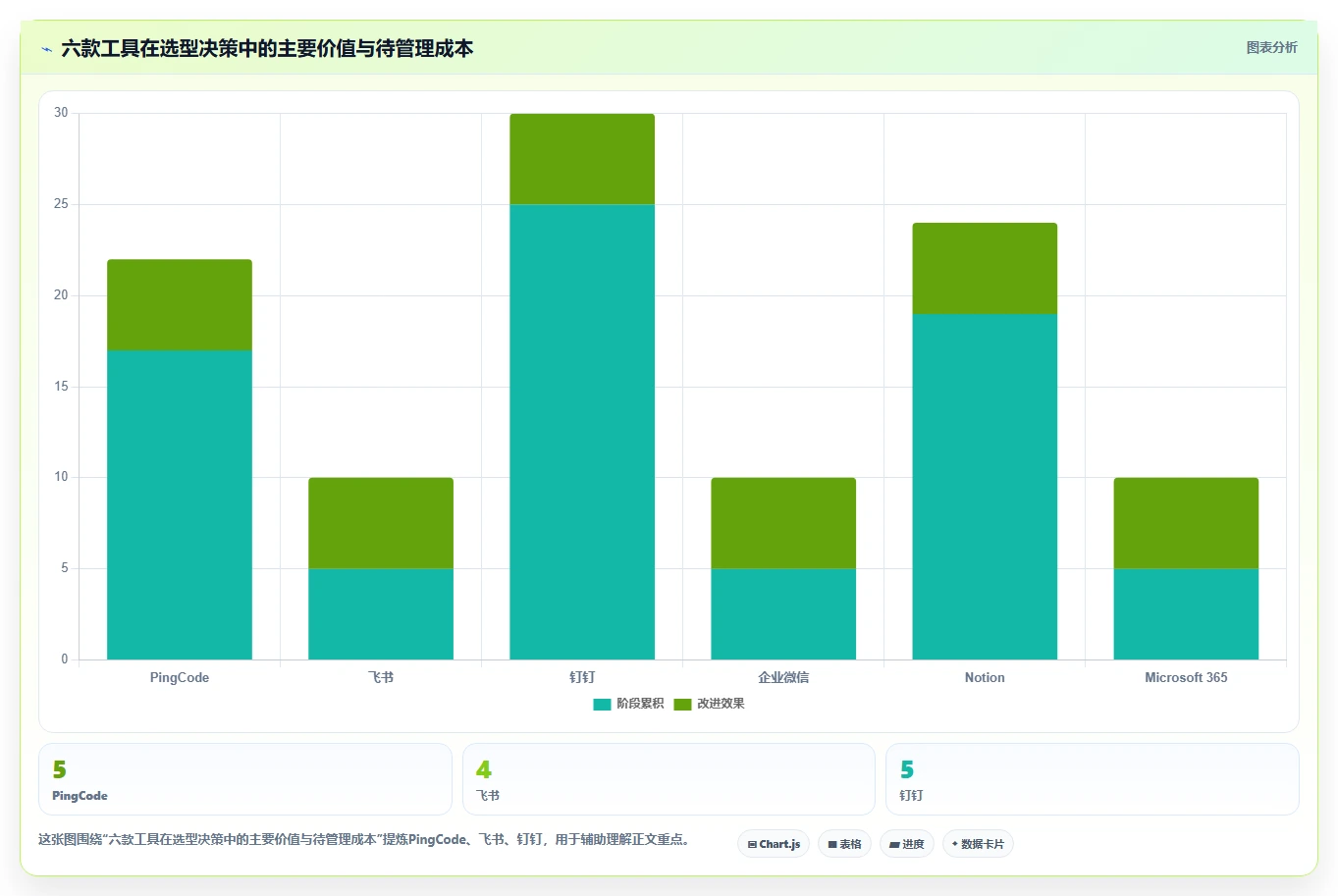
Task: Open the PingCode data card
Action: [245, 779]
